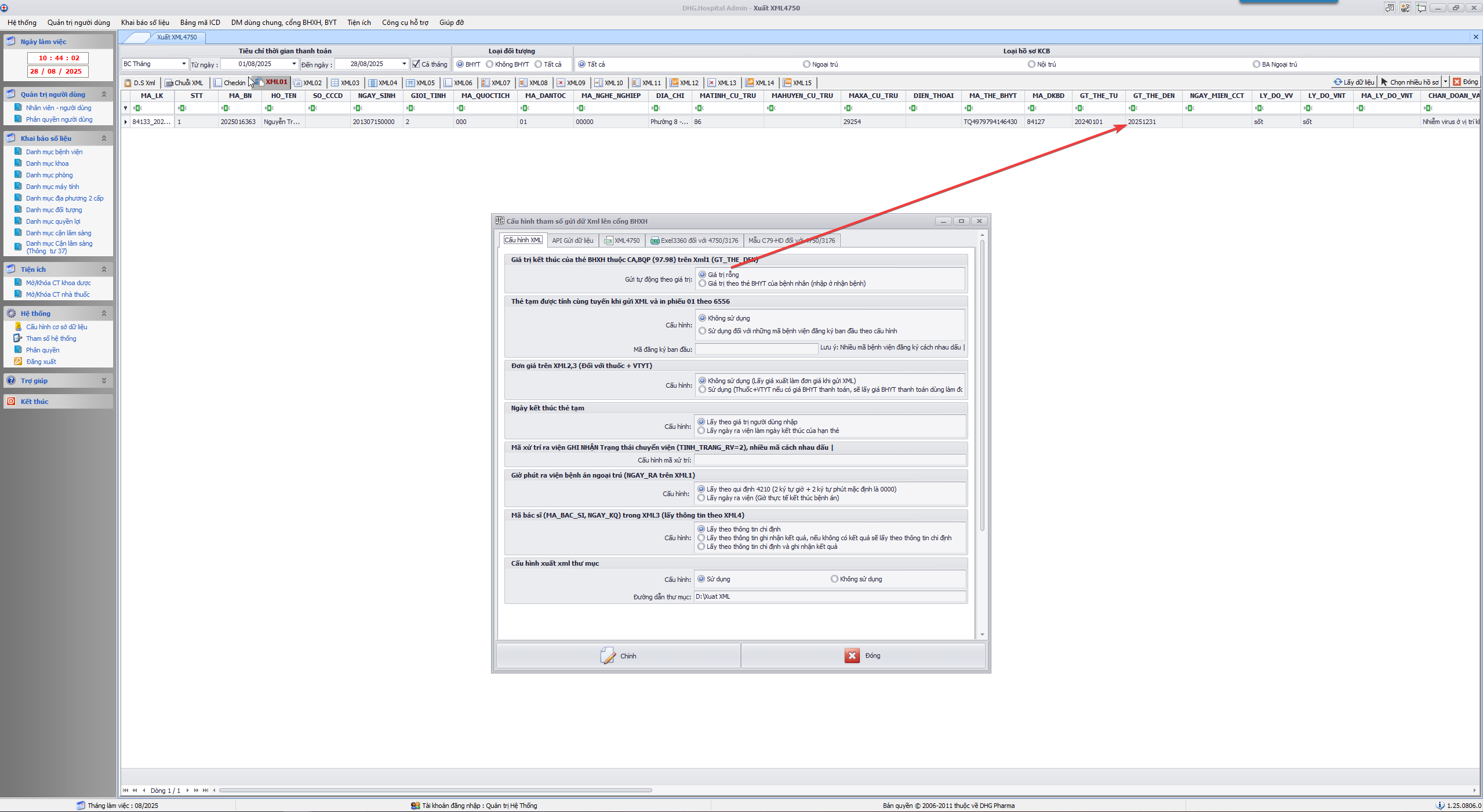Click the red Đóng icon in dialog
This screenshot has height=812, width=1483.
852,656
